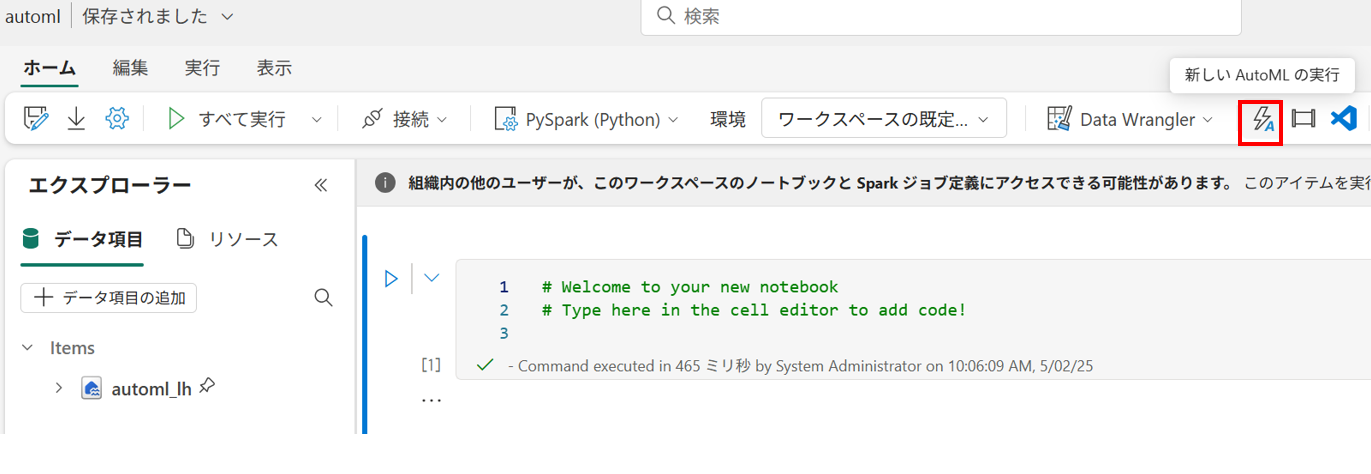Viewport: 1371px width, 474px height.
Task: Click the すべて実行 button
Action: [228, 119]
